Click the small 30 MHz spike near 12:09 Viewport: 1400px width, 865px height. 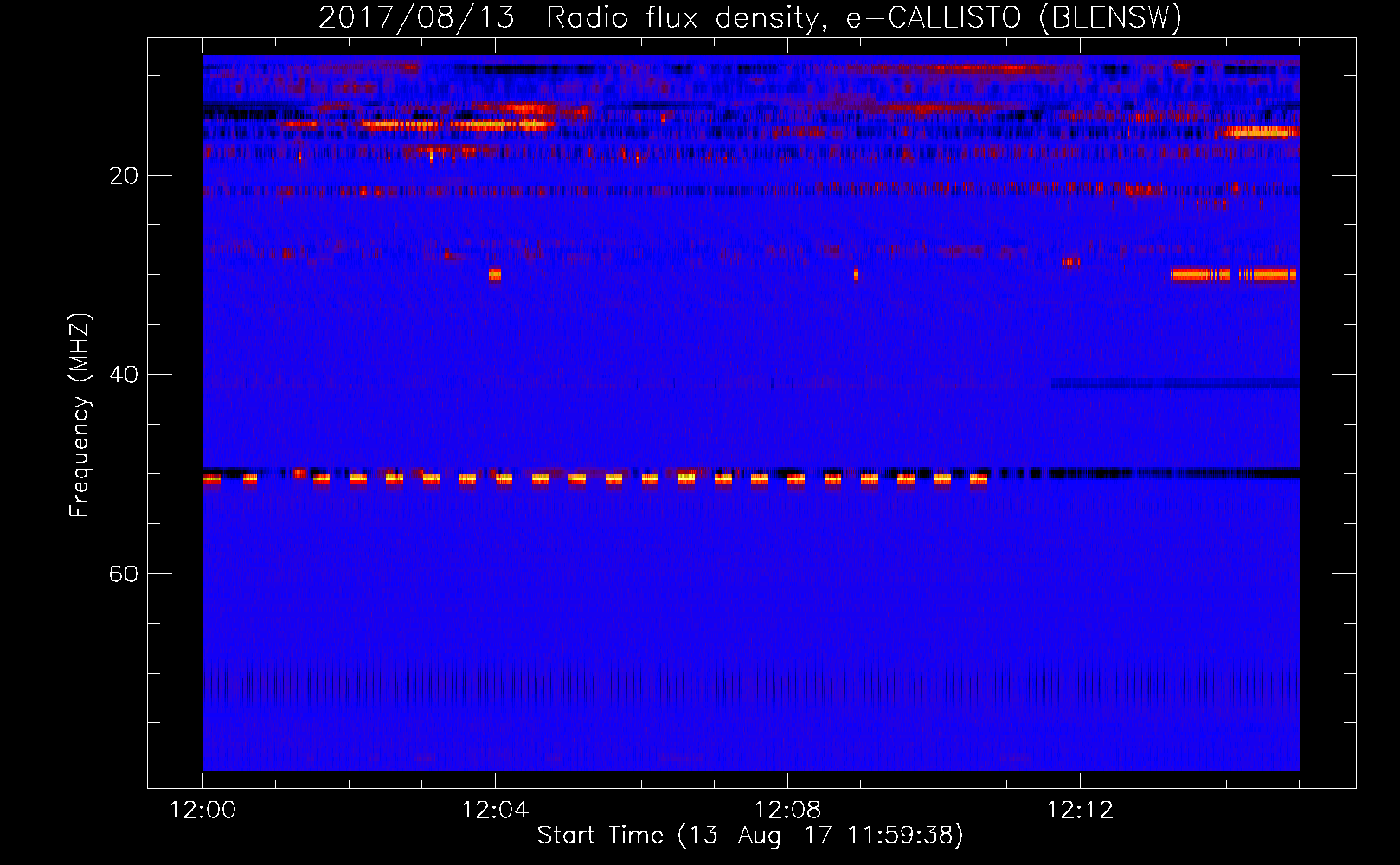(856, 275)
